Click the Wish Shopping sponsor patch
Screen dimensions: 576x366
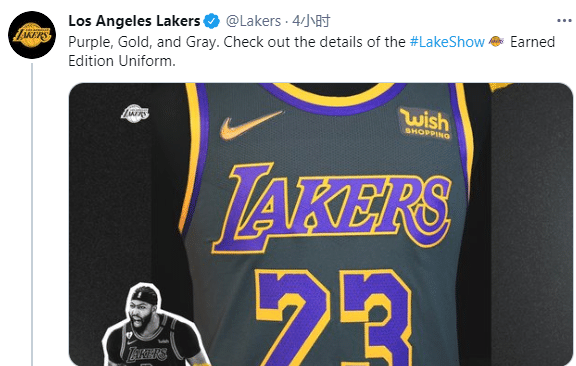pyautogui.click(x=425, y=123)
